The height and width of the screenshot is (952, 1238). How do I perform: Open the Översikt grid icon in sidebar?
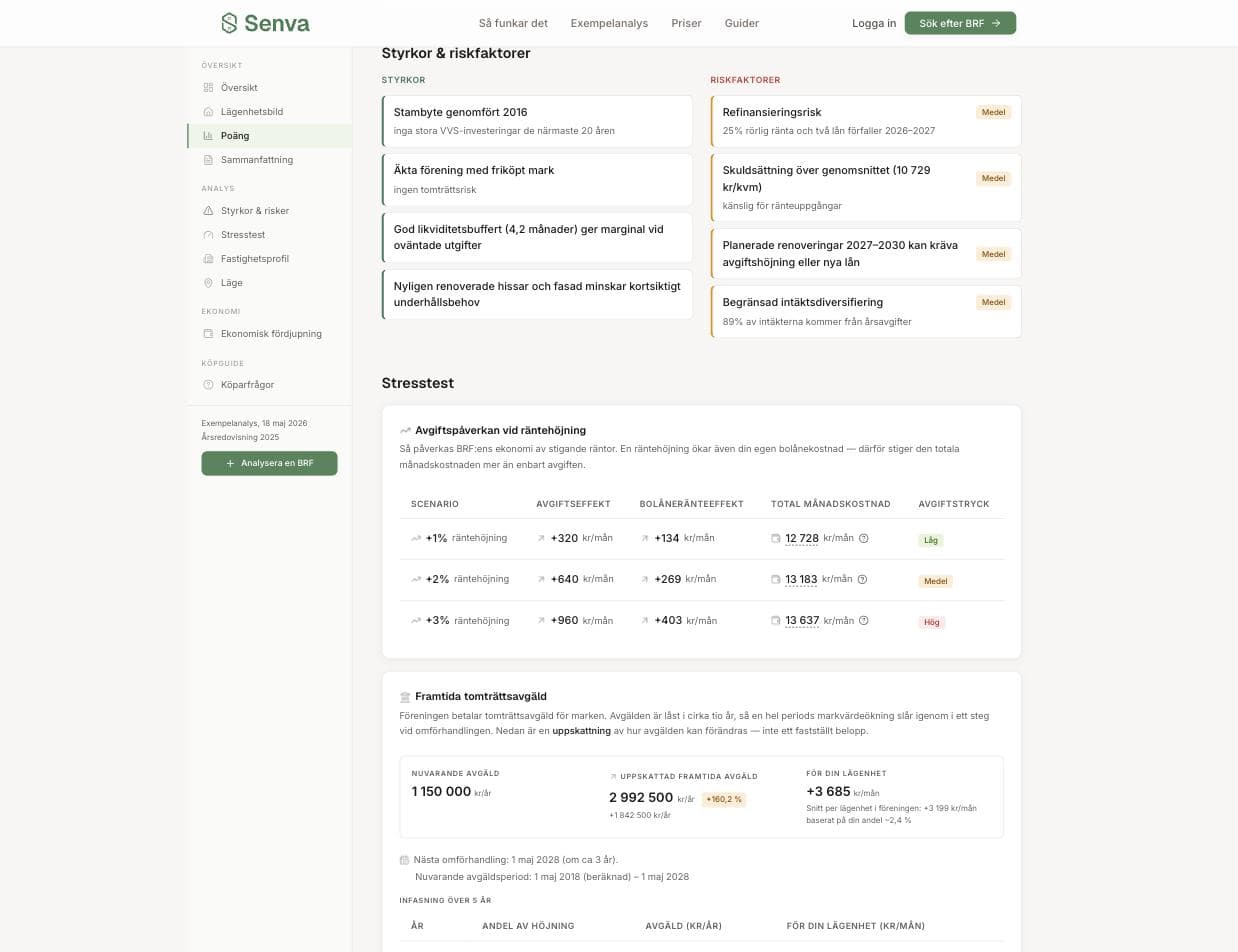tap(208, 88)
